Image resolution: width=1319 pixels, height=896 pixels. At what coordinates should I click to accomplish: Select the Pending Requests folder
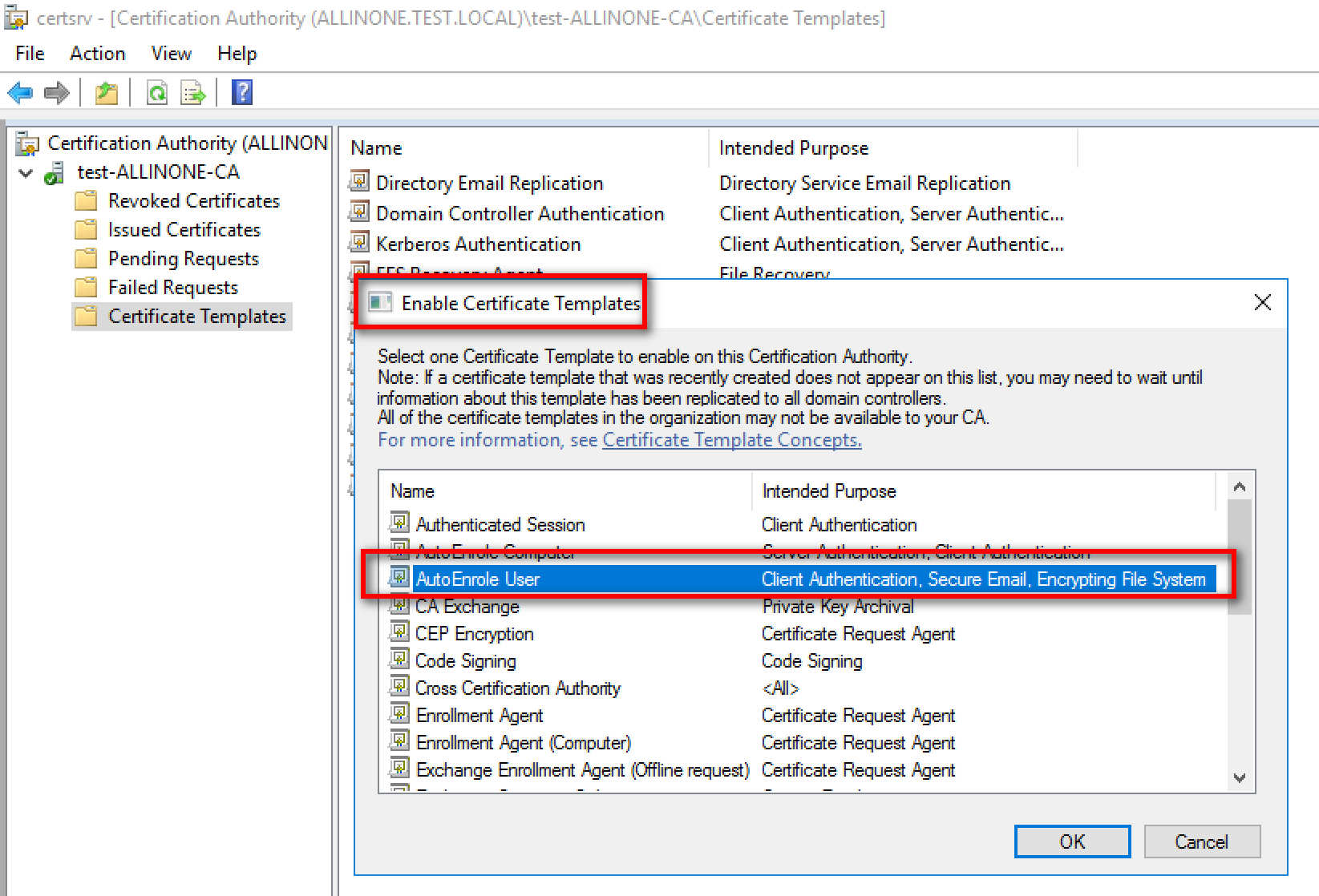click(183, 259)
